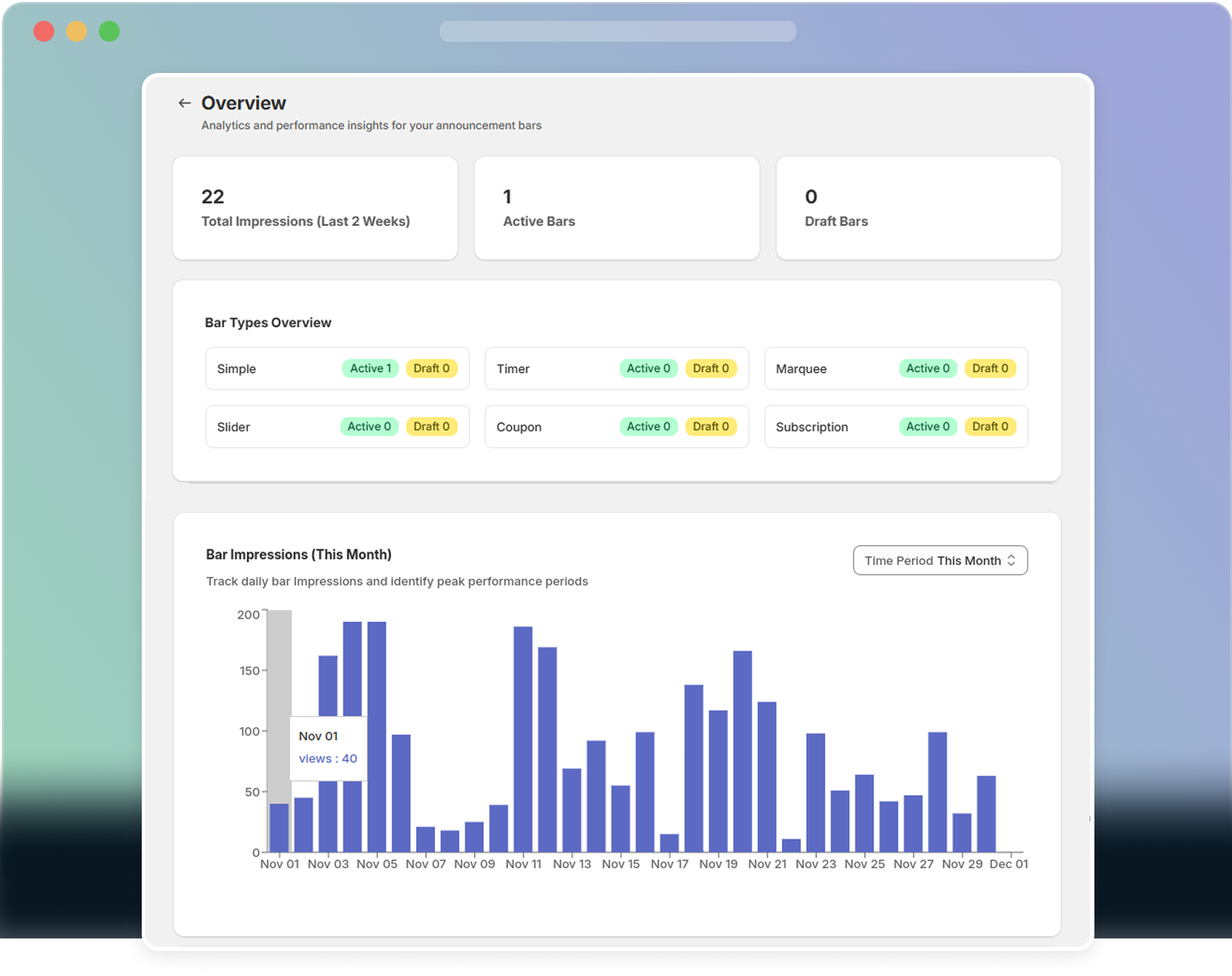Click the views : 40 tooltip text

click(x=328, y=758)
